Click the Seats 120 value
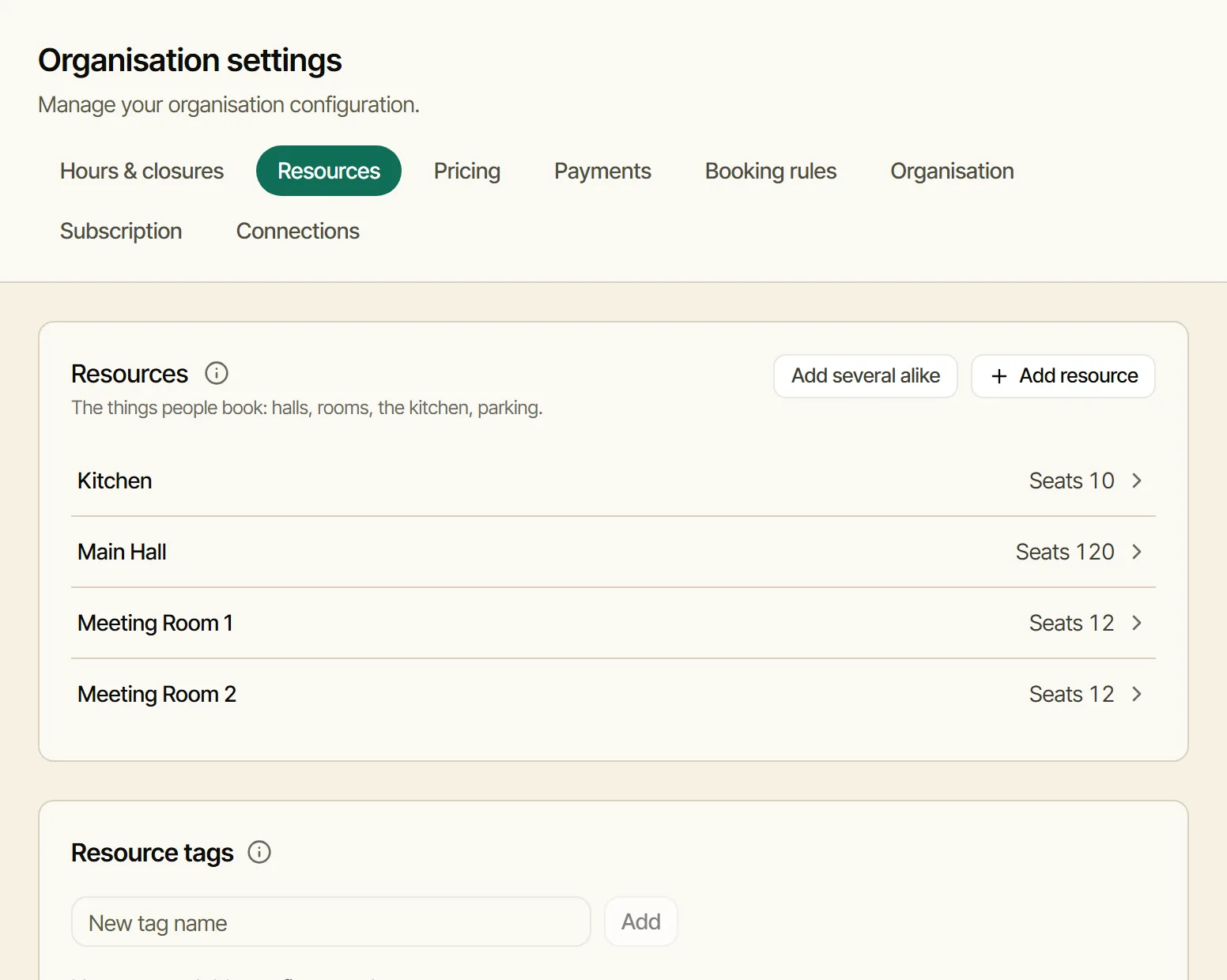Viewport: 1227px width, 980px height. click(x=1065, y=552)
